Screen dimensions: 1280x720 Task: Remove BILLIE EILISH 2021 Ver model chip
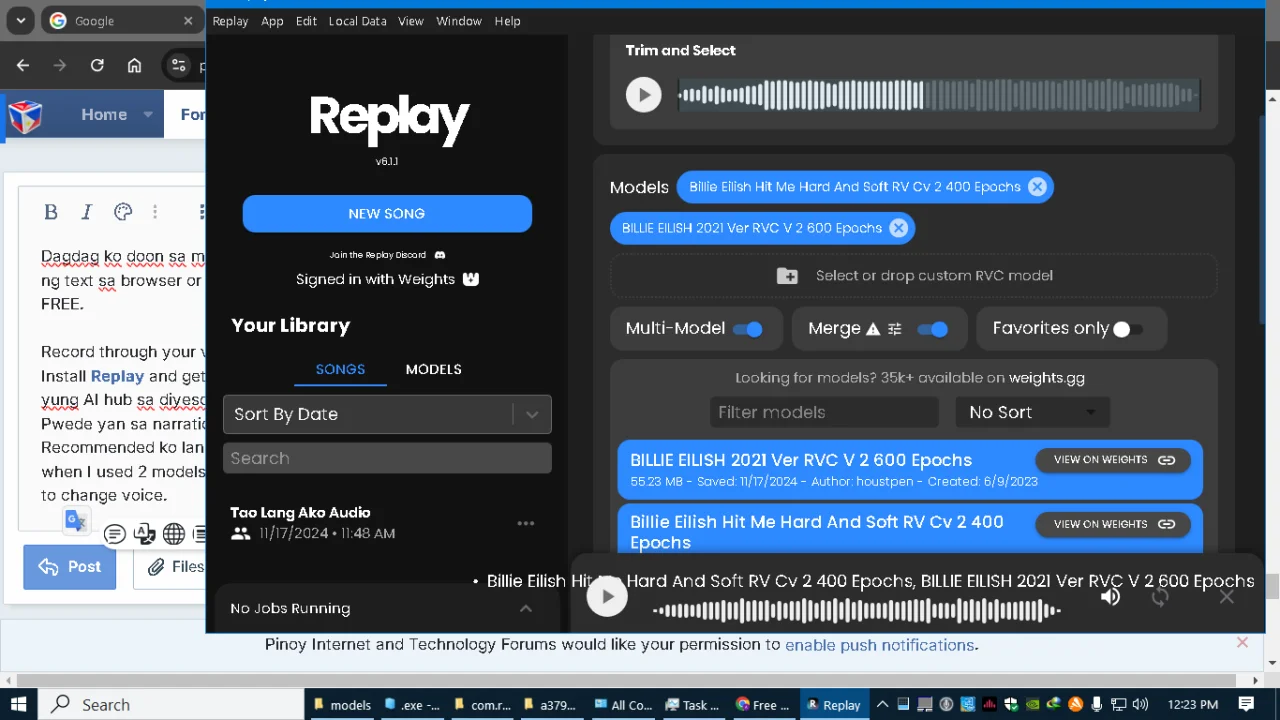pos(898,228)
